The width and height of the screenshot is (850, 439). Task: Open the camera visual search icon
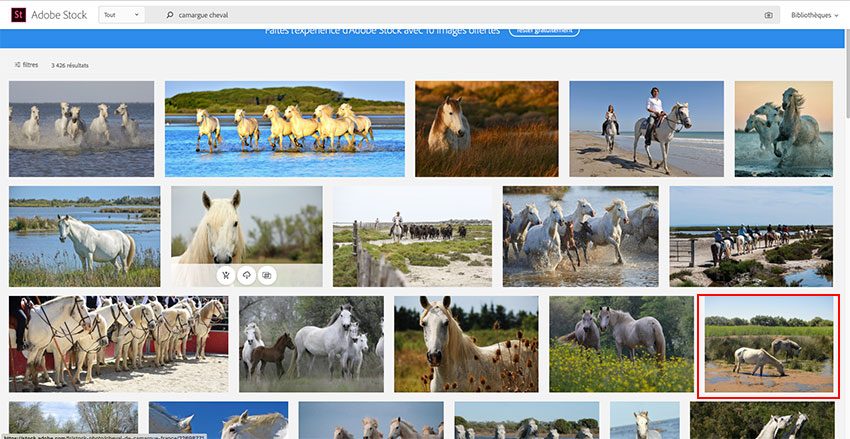768,15
